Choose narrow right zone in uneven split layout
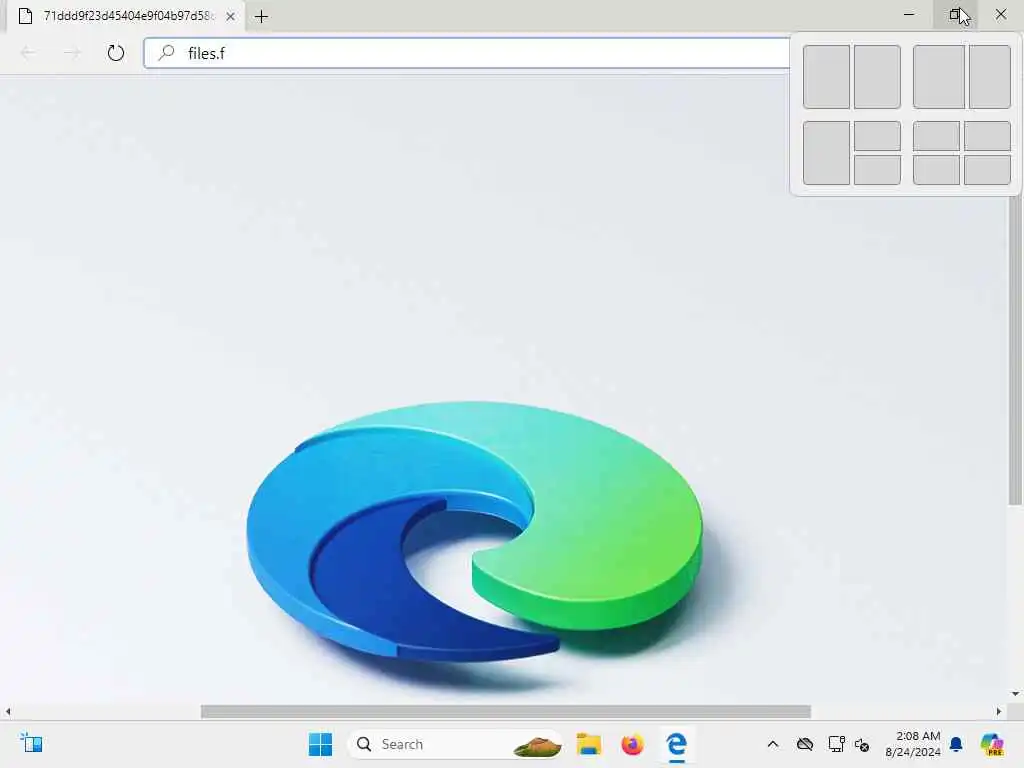1024x768 pixels. click(x=990, y=77)
